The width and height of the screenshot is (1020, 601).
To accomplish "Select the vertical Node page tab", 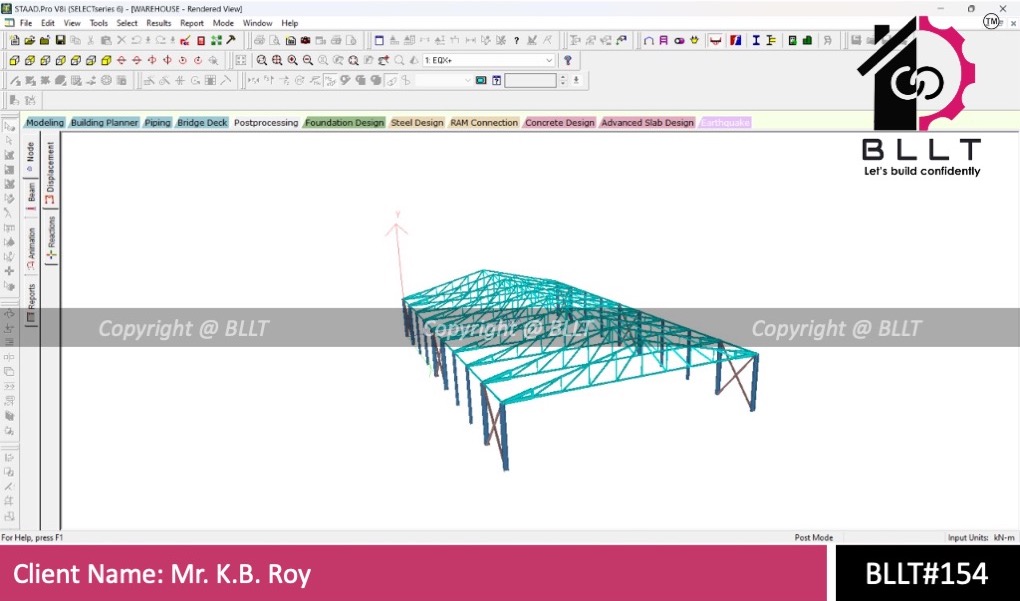I will pyautogui.click(x=30, y=156).
